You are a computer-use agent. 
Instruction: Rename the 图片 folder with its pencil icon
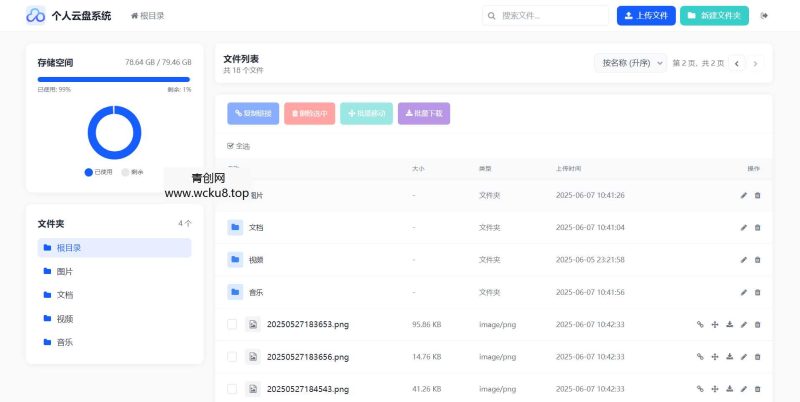744,195
